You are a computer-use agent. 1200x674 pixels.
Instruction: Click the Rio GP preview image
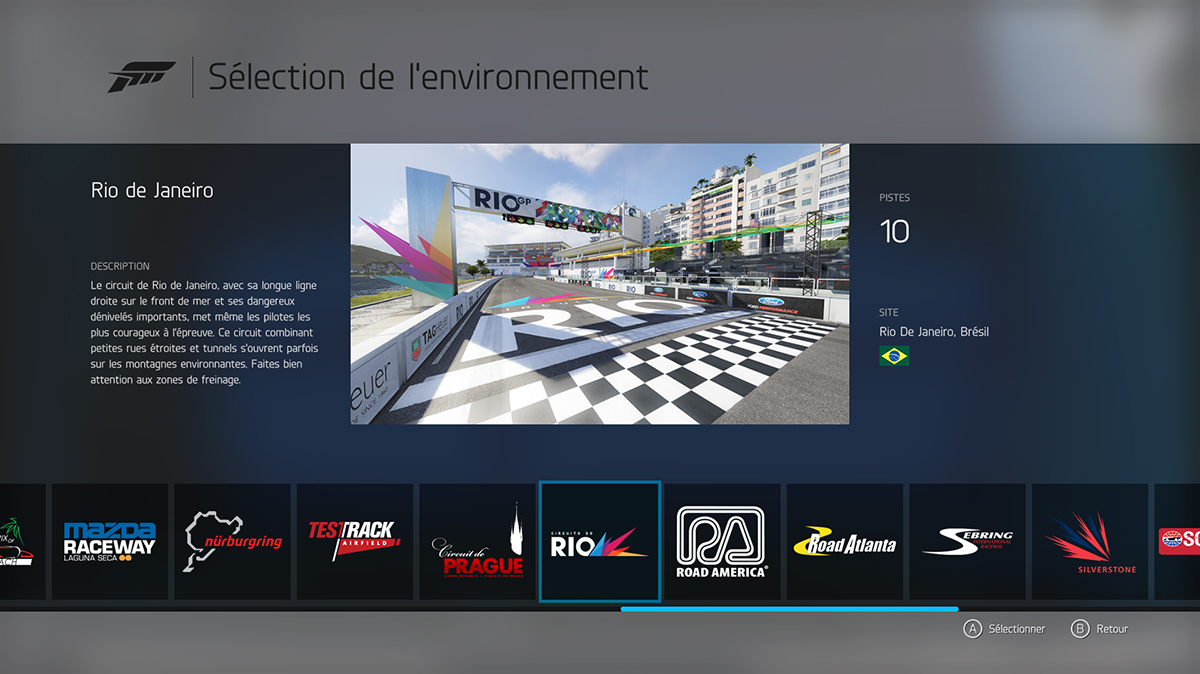(600, 284)
